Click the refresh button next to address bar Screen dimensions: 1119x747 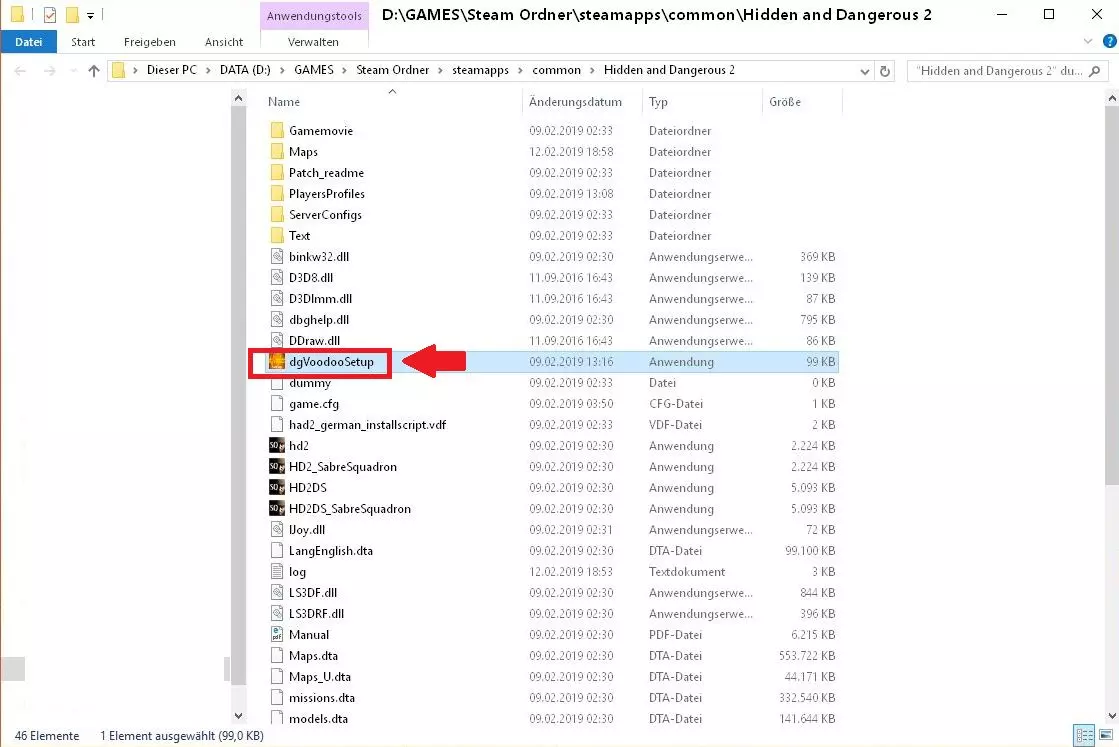coord(885,71)
